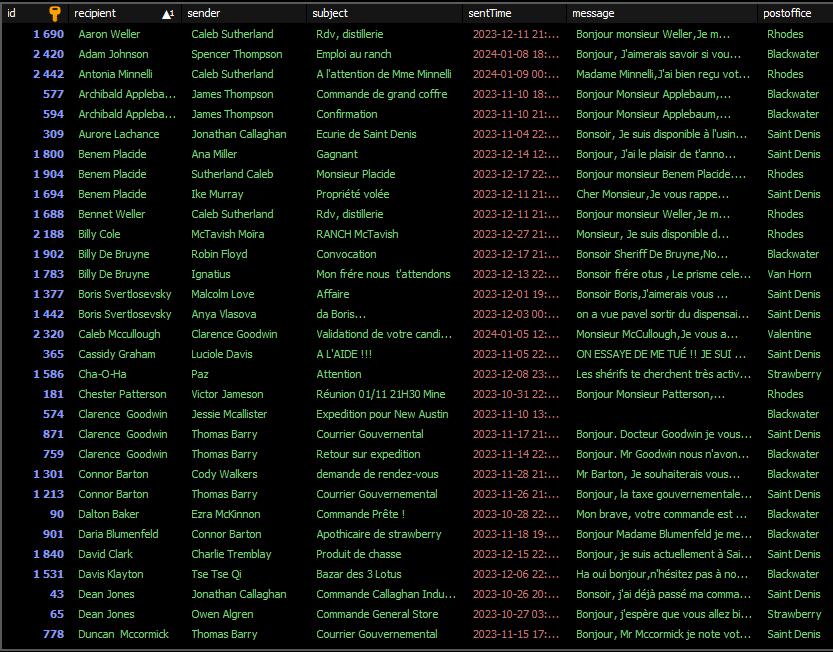Select recipient cell Billy Cole
833x652 pixels.
point(99,234)
